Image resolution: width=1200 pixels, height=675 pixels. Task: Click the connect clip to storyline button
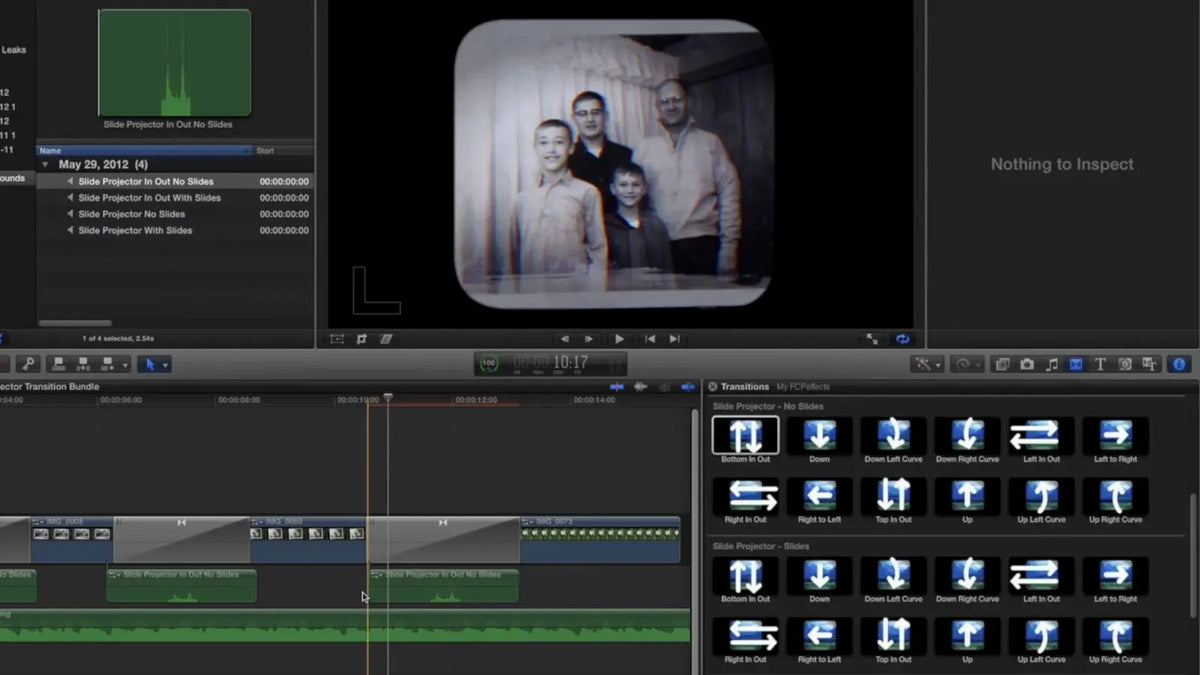click(x=58, y=365)
